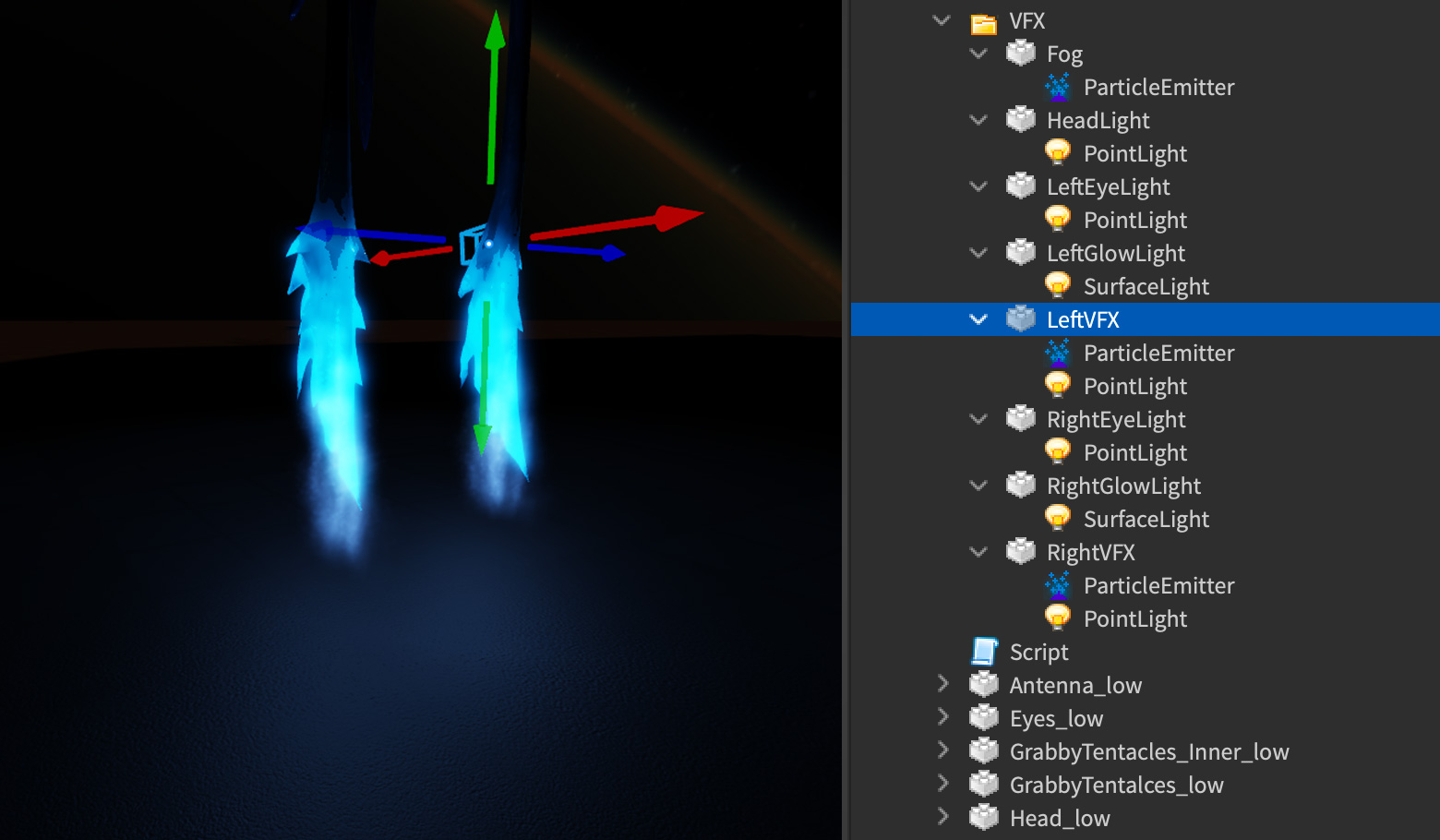Expand the Head_low item
The height and width of the screenshot is (840, 1440).
942,816
